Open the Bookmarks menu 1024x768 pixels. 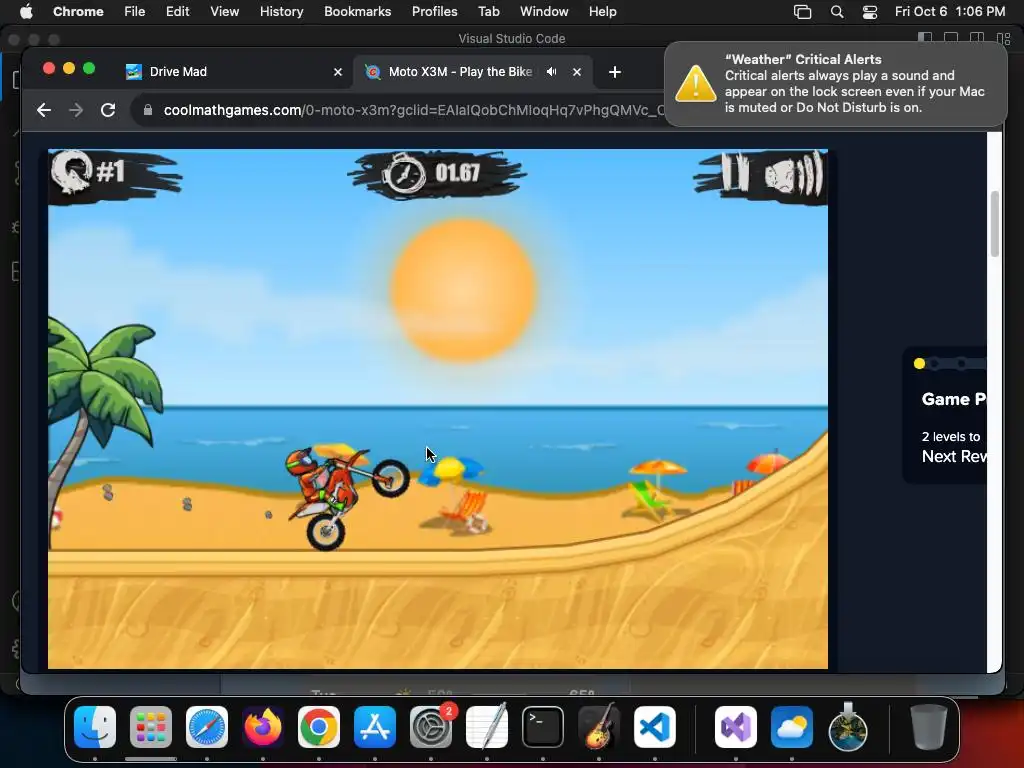[357, 12]
